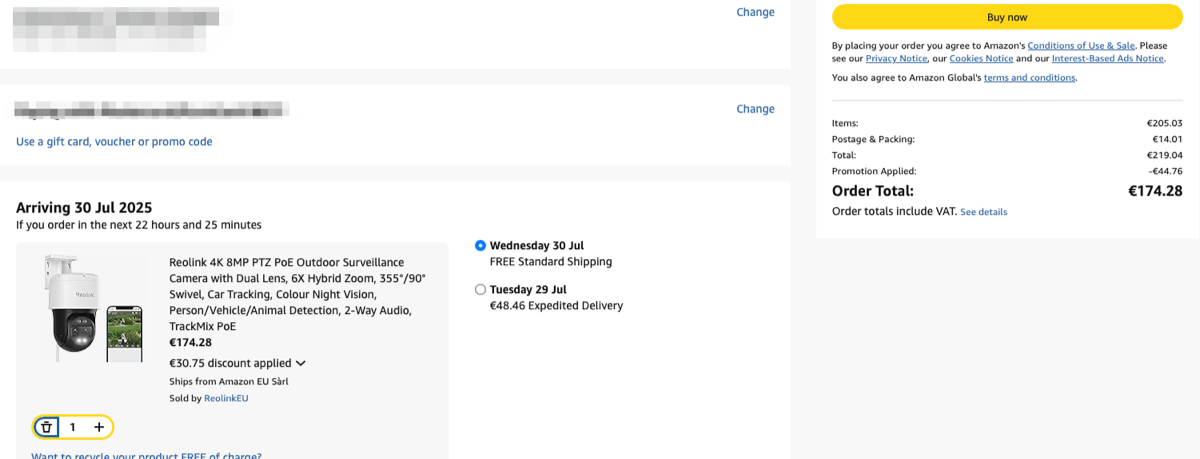Click the quantity number field
Image resolution: width=1200 pixels, height=459 pixels.
coord(73,427)
